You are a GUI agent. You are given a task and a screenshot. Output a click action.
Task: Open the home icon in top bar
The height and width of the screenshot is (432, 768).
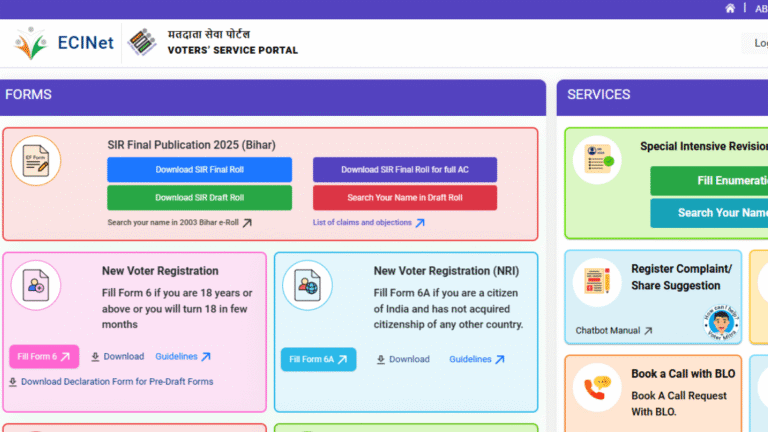tap(730, 8)
